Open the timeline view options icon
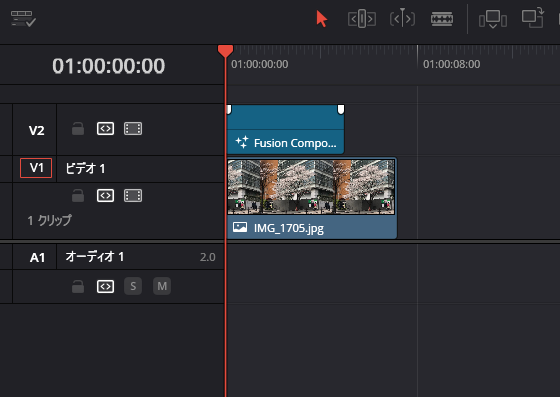Viewport: 560px width, 397px height. tap(23, 19)
